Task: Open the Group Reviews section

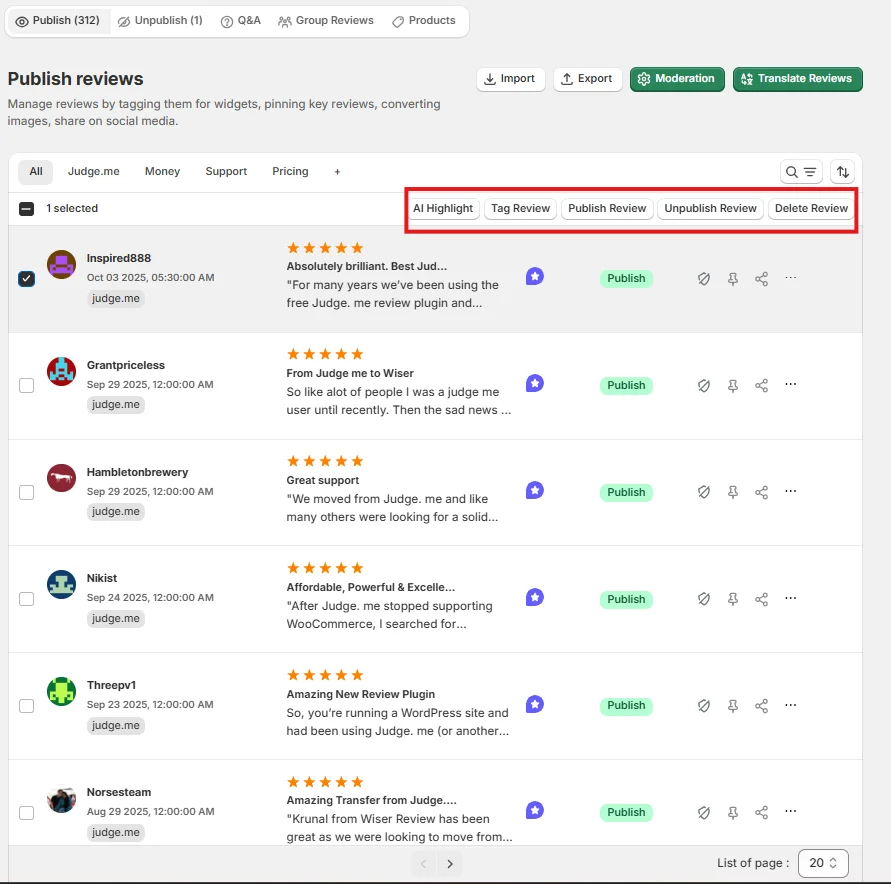Action: 325,19
